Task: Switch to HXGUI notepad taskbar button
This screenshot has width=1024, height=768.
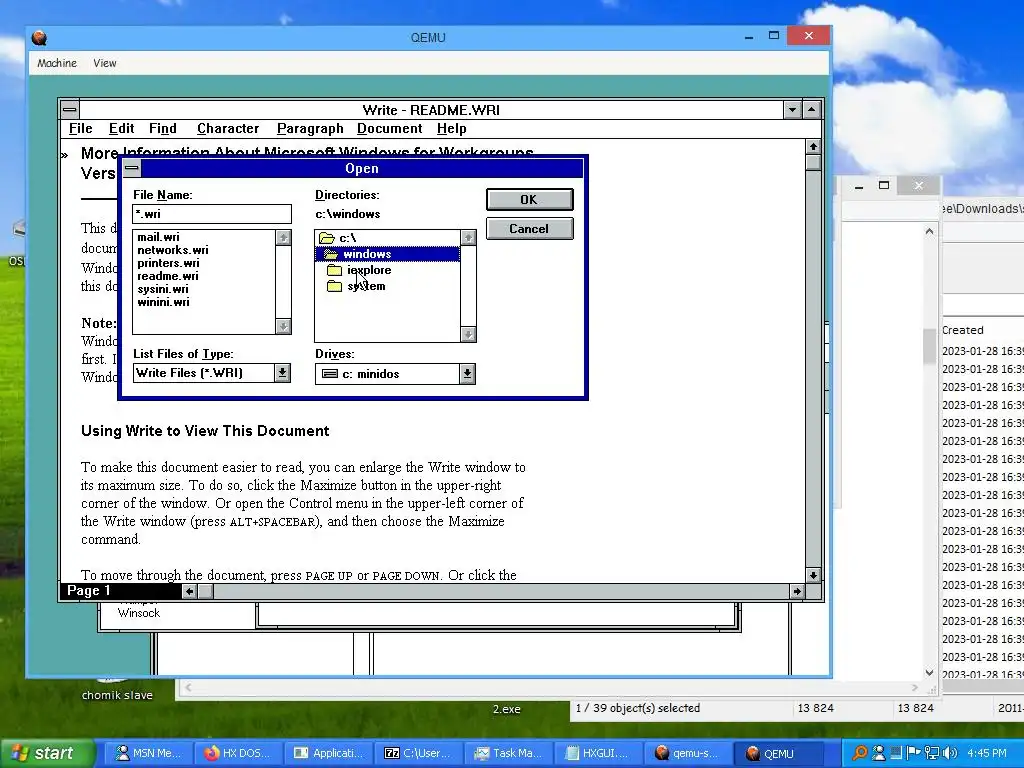Action: (x=599, y=753)
